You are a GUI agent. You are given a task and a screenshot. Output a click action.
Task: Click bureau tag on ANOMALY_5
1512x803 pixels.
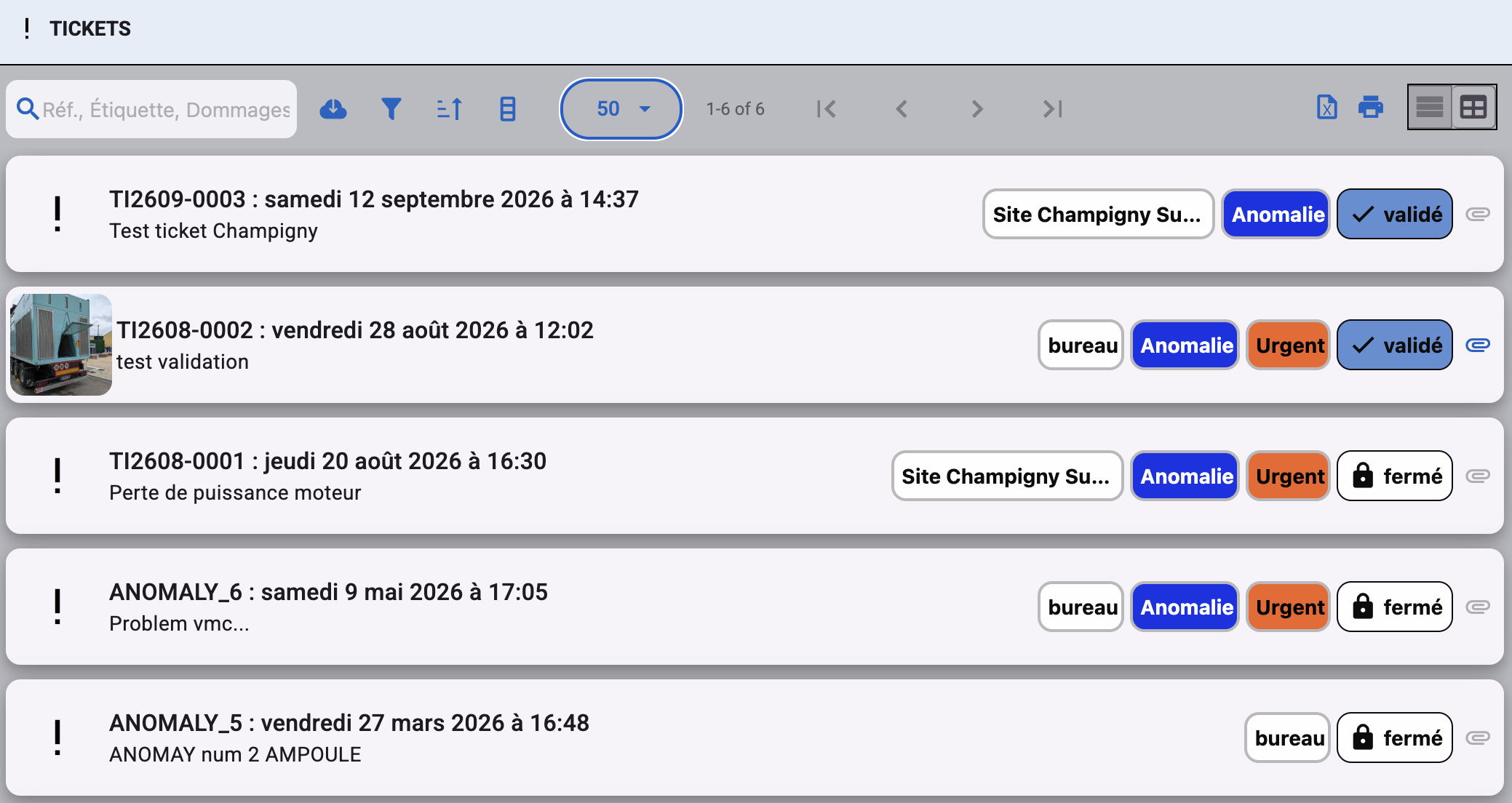coord(1288,738)
